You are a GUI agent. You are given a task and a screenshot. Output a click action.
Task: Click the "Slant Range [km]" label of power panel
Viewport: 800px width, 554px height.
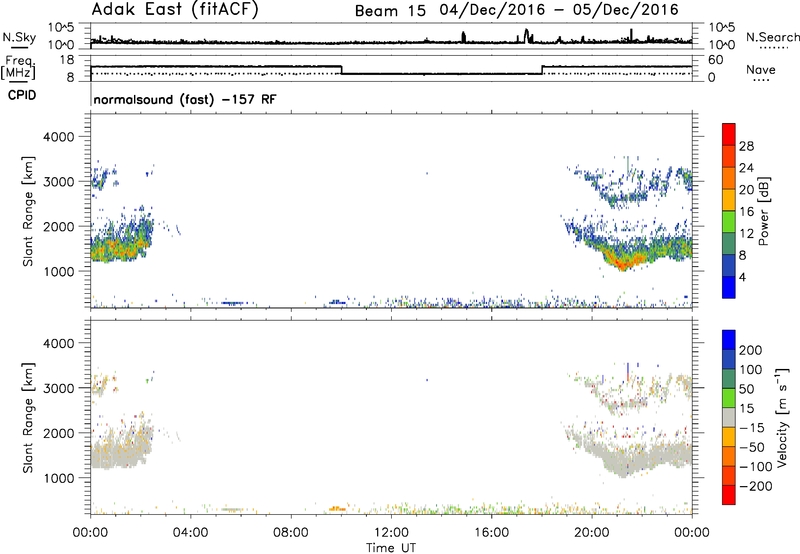point(28,211)
